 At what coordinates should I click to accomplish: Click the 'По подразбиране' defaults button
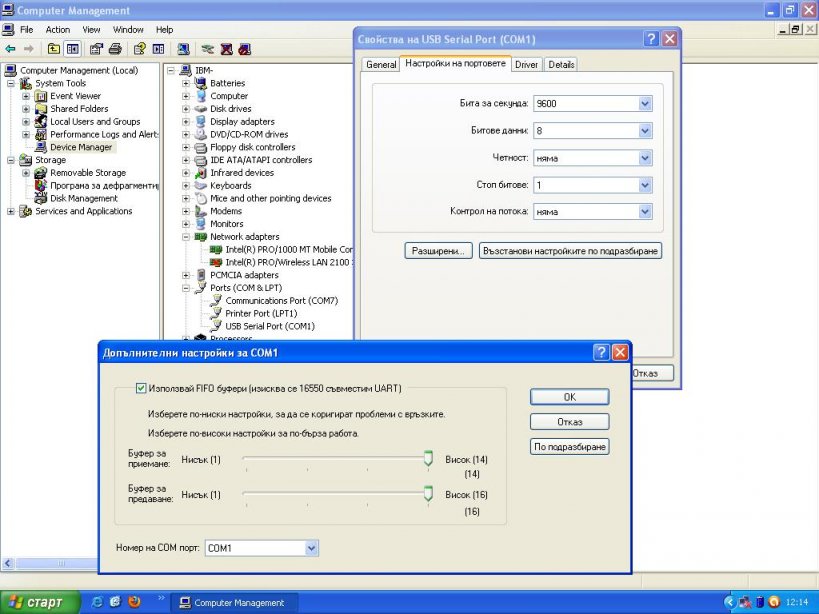569,447
